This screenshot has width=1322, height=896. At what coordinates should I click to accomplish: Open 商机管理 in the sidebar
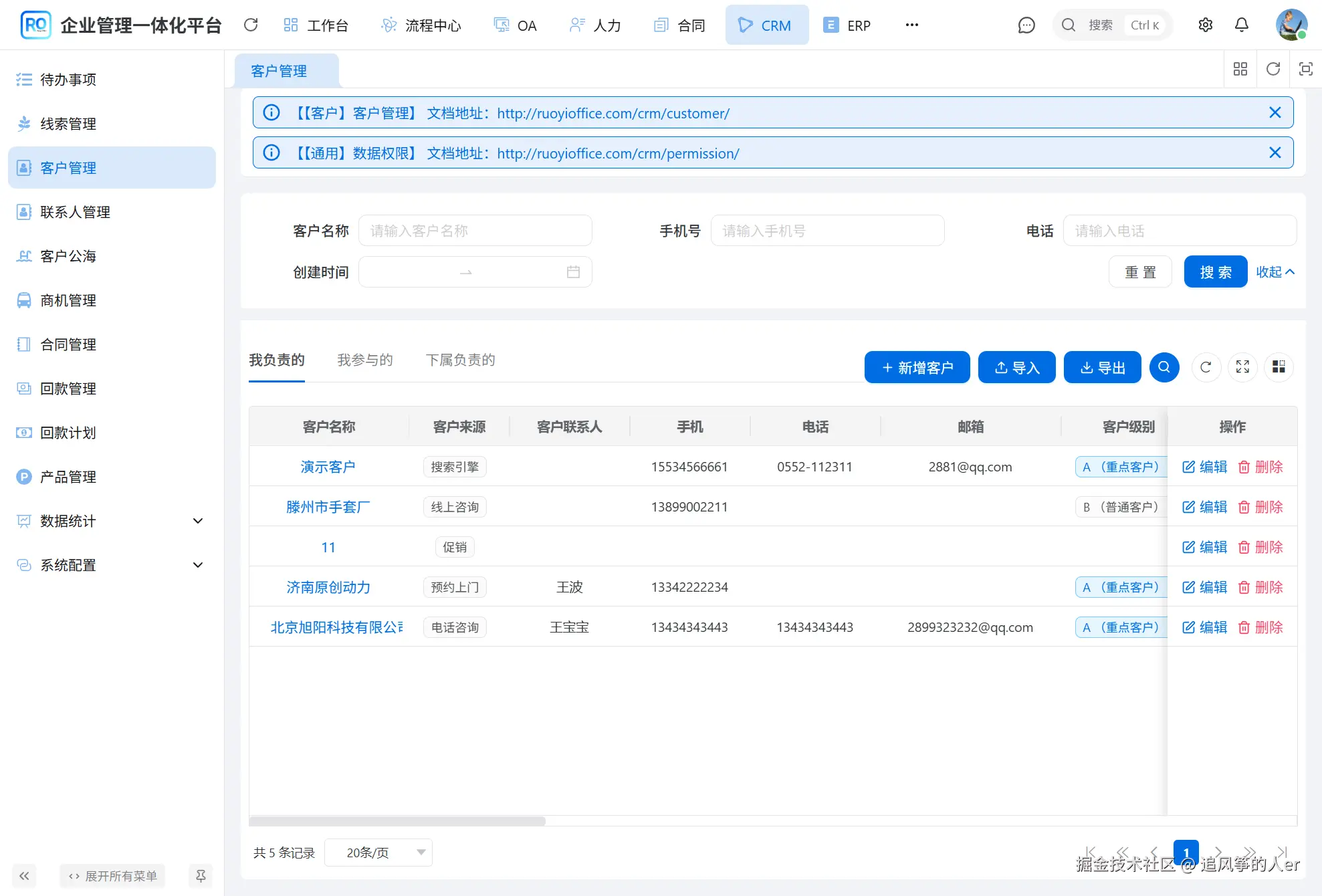click(112, 300)
